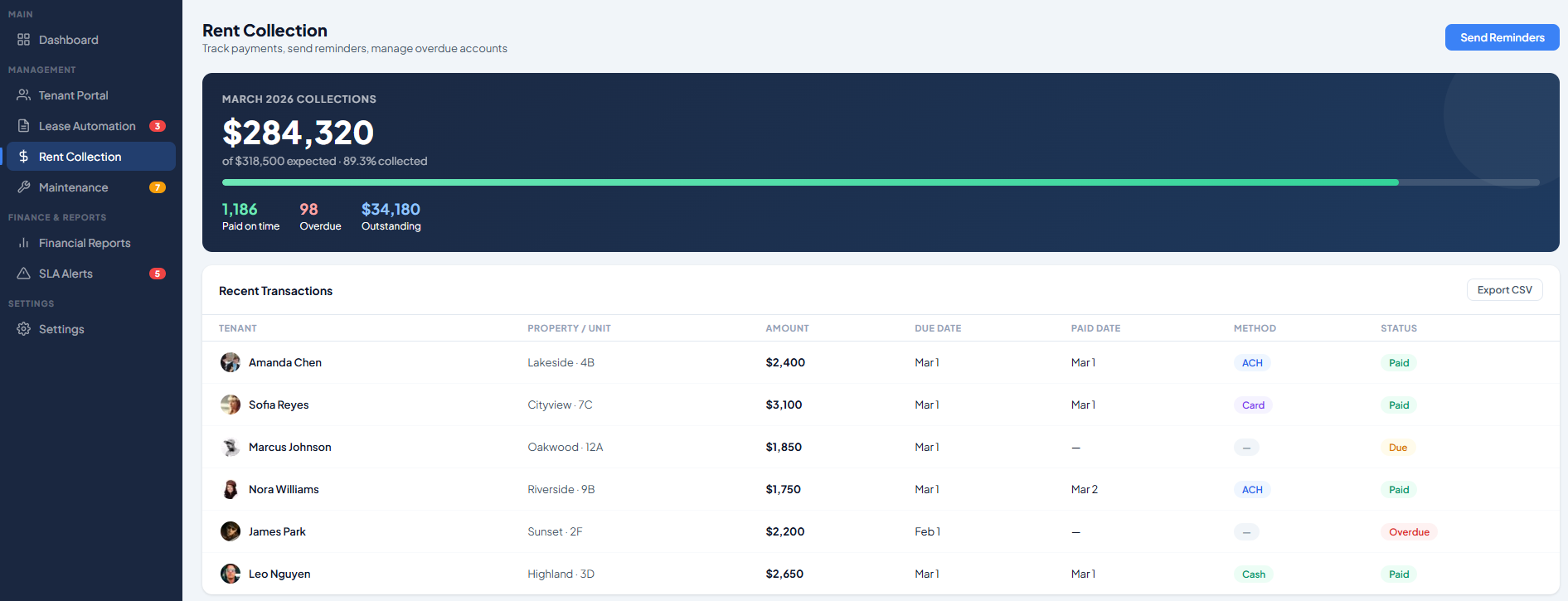Click the Lakeside · 4B unit cell
1568x601 pixels.
561,362
